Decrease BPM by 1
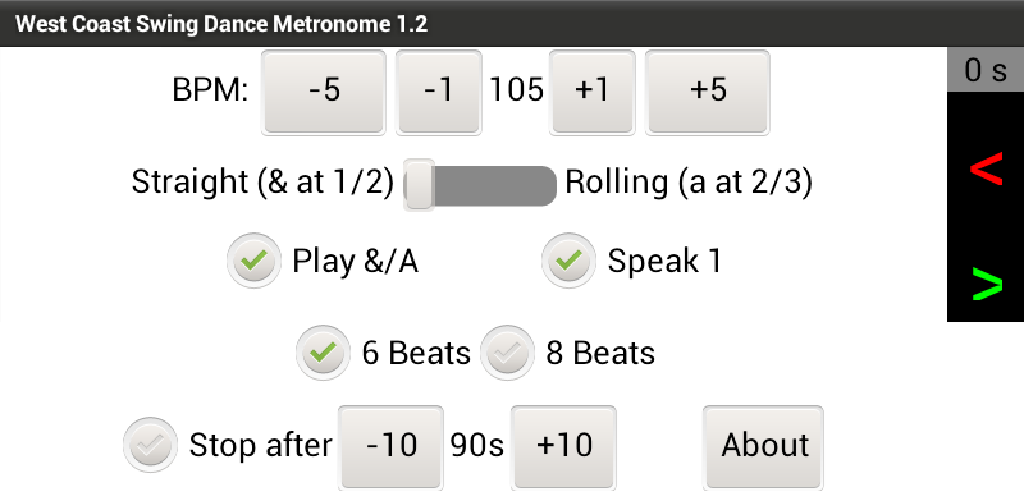The height and width of the screenshot is (500, 1024). click(438, 91)
